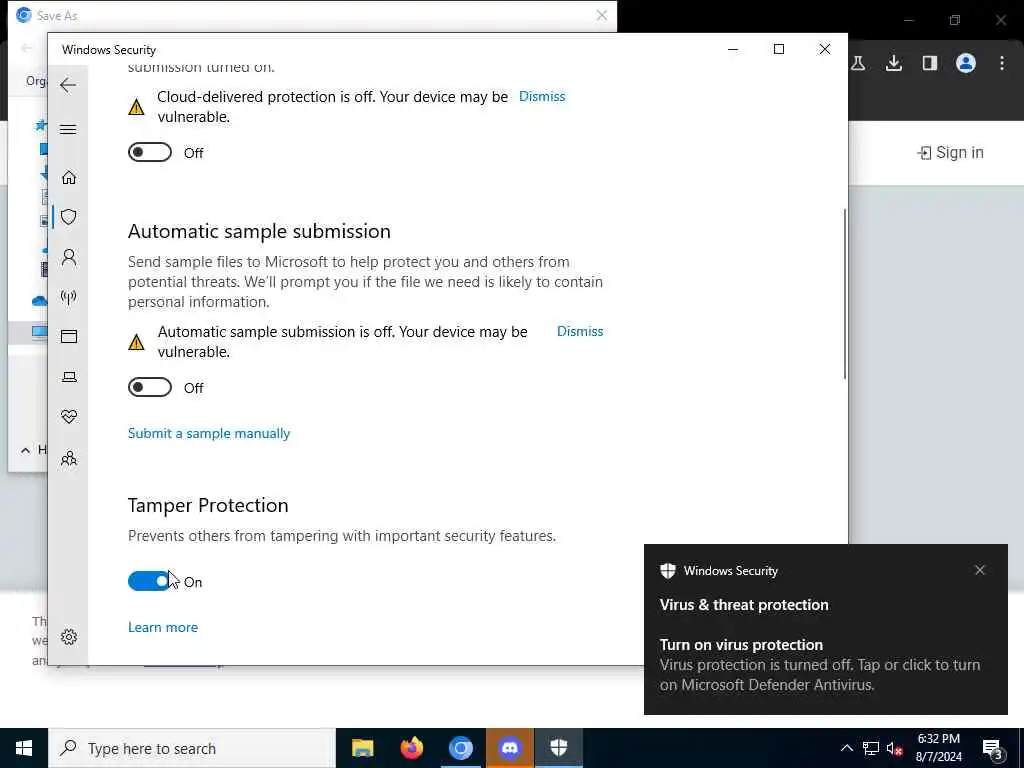This screenshot has height=768, width=1024.
Task: Open Action Center notifications icon
Action: (x=993, y=748)
